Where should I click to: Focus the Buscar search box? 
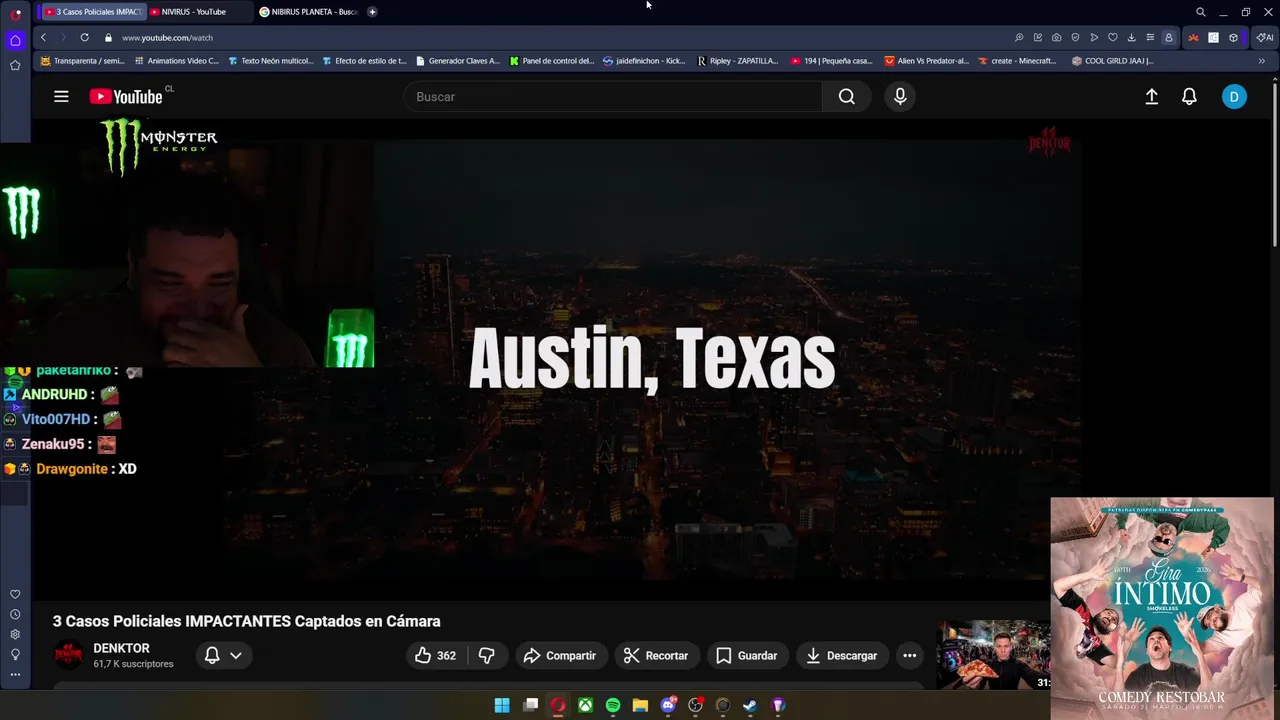[613, 97]
